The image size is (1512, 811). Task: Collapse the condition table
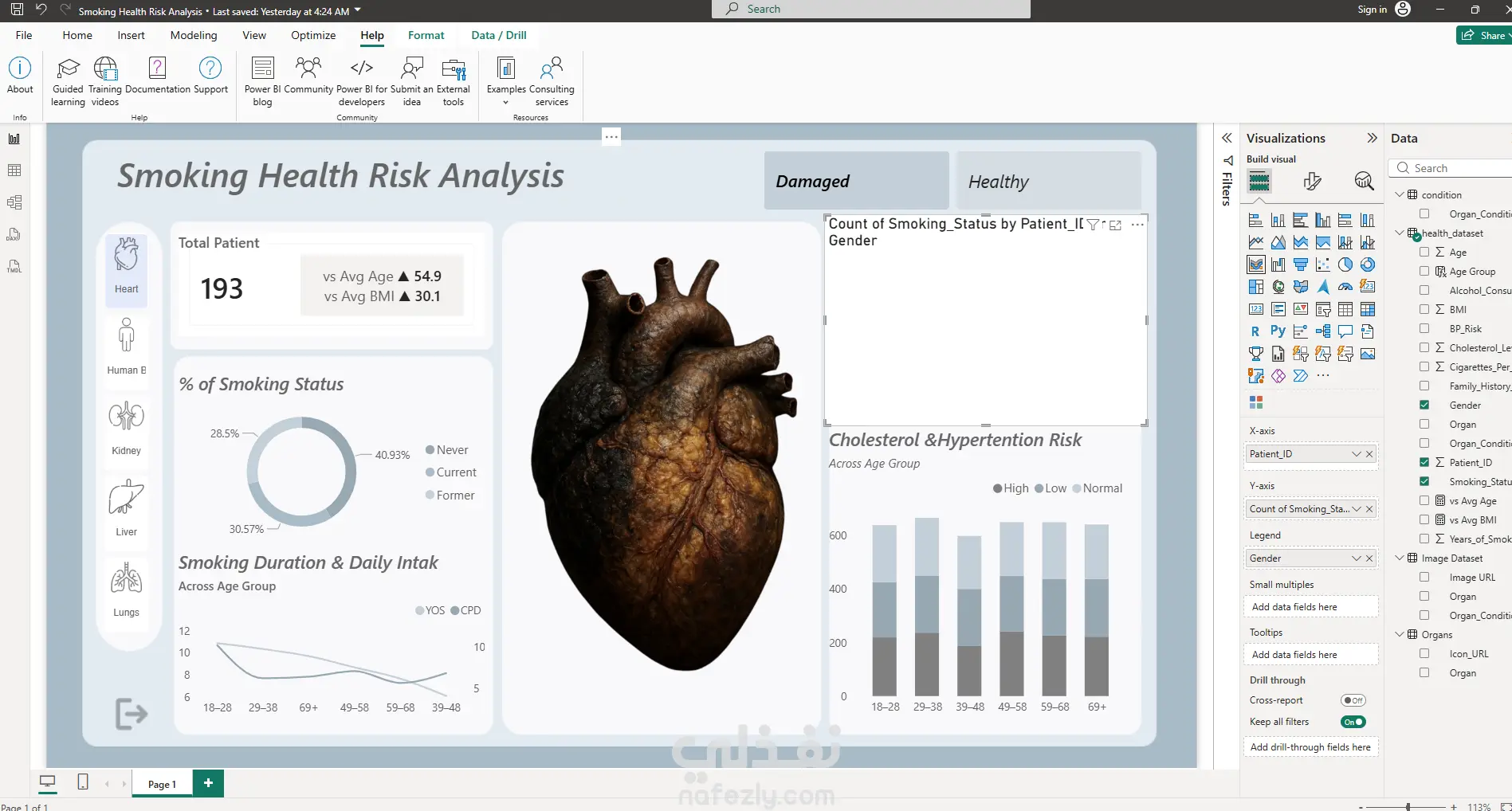1400,194
